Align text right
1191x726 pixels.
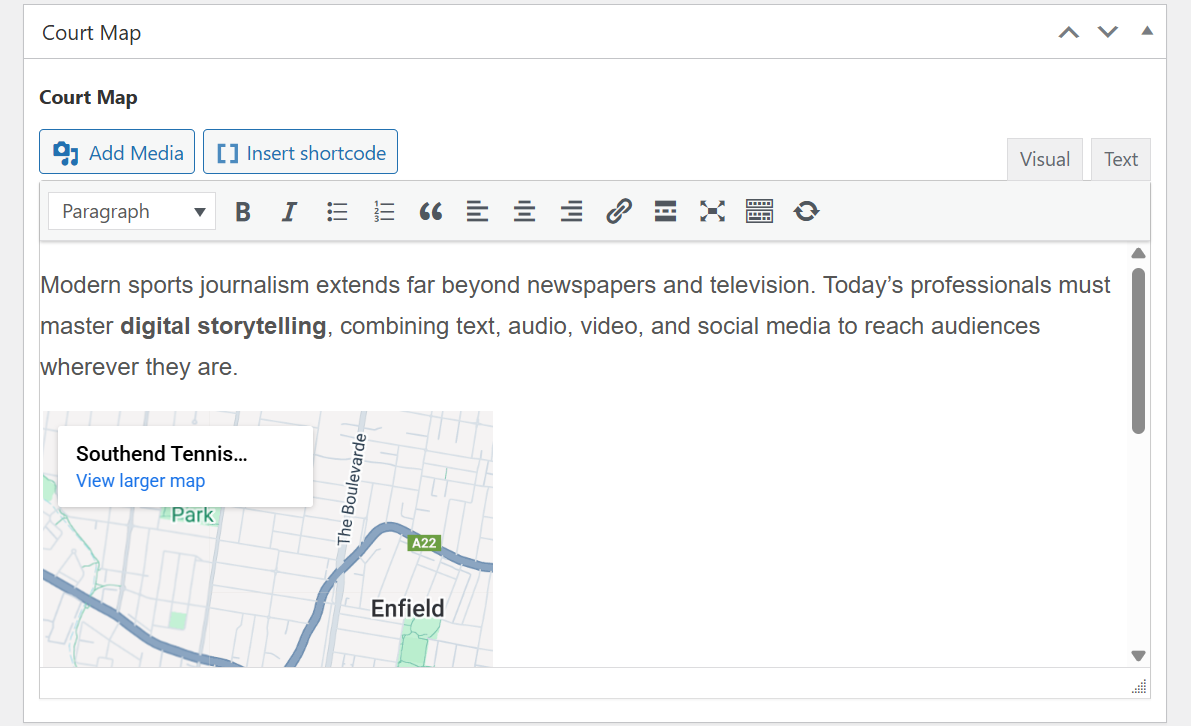571,212
